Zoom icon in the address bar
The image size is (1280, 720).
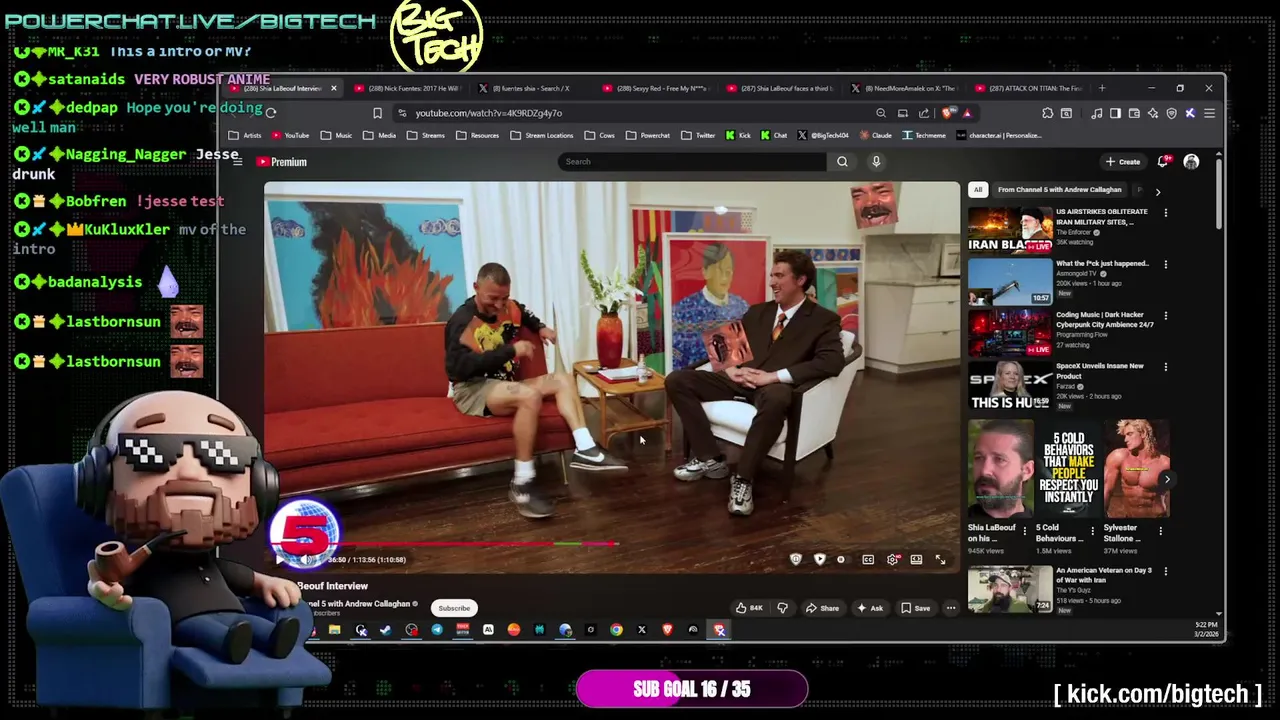[x=881, y=113]
